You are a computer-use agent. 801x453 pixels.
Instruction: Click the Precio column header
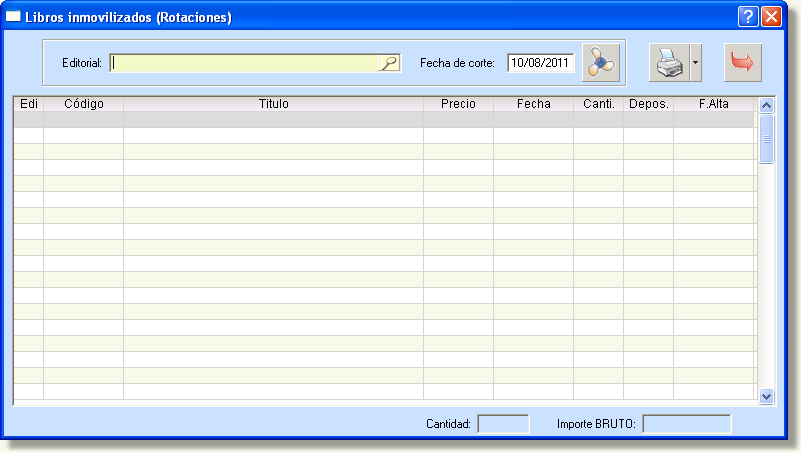pyautogui.click(x=458, y=104)
